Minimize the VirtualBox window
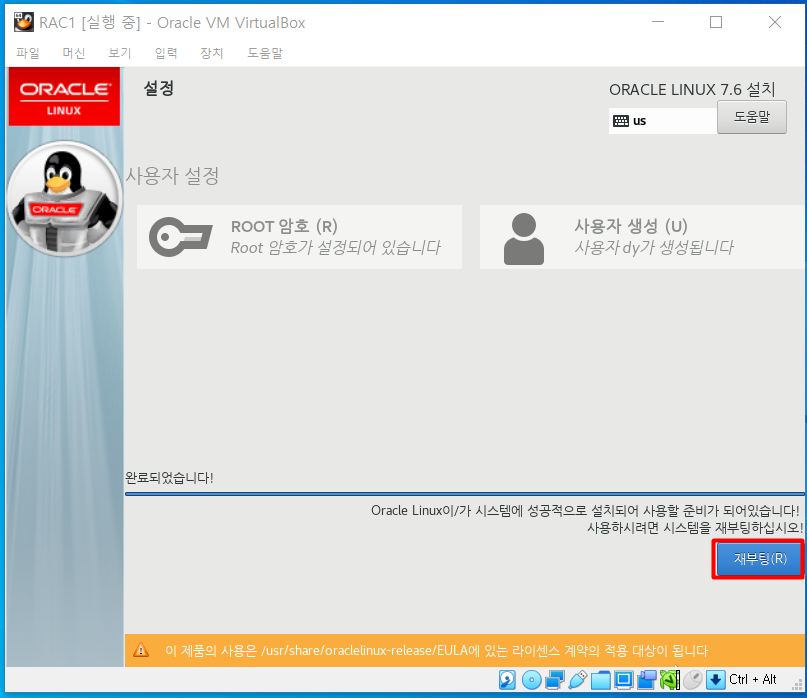The width and height of the screenshot is (807, 698). coord(658,22)
